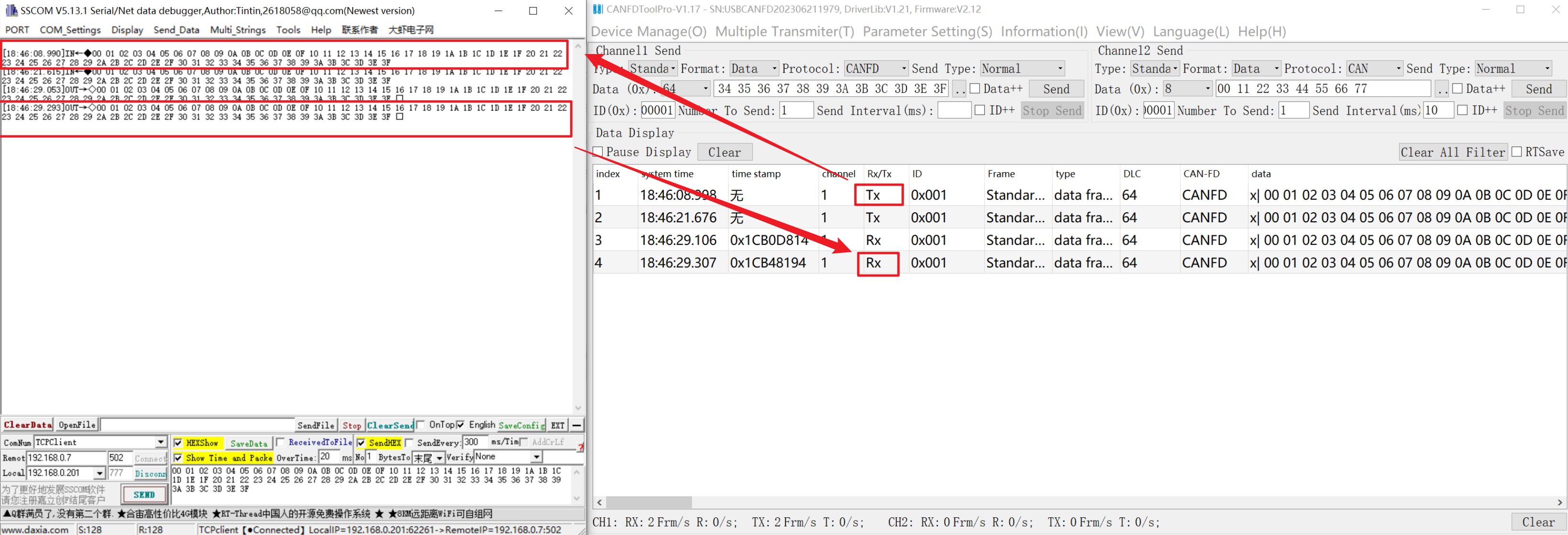Click the CANFDToolPro title bar app icon

click(x=598, y=9)
